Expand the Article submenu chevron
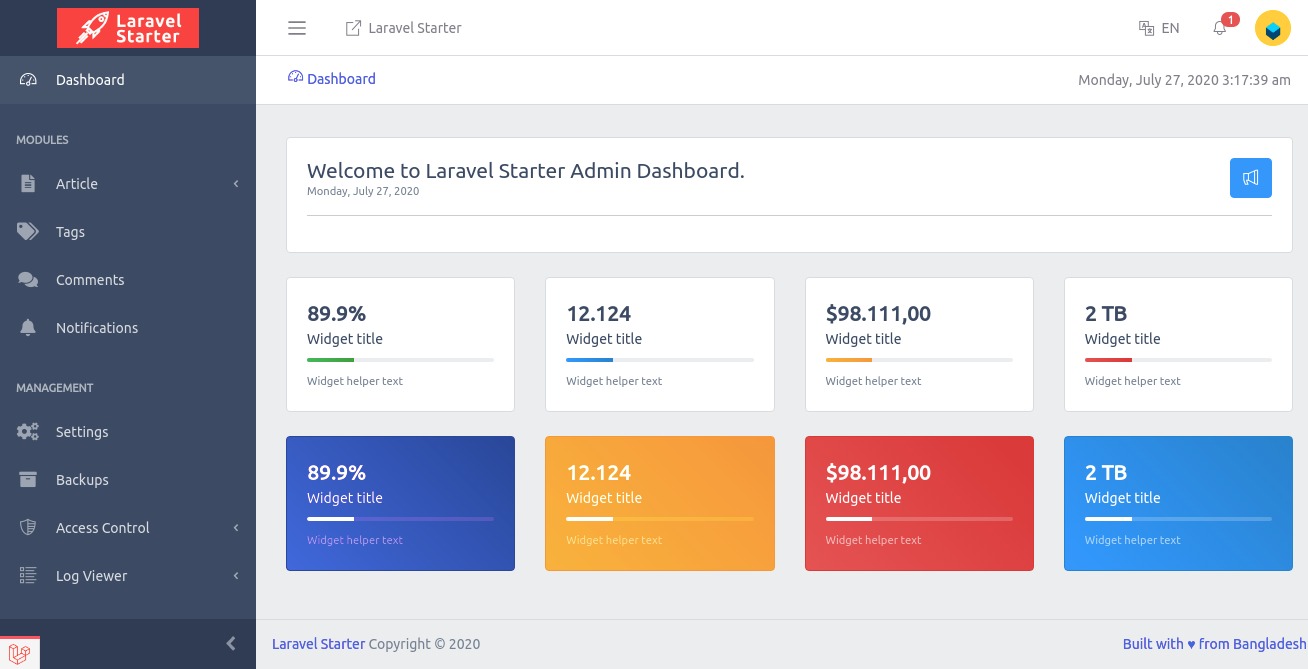This screenshot has width=1308, height=669. tap(236, 184)
